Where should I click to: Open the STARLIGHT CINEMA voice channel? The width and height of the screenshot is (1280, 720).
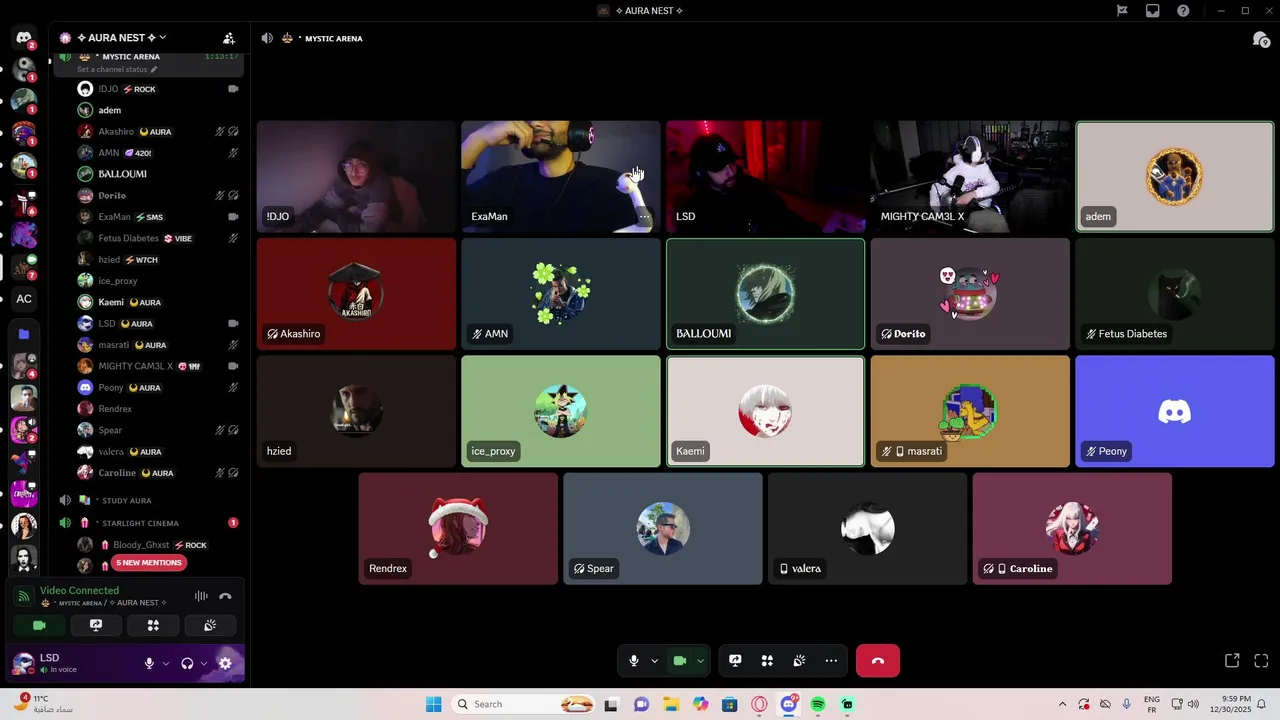coord(140,523)
